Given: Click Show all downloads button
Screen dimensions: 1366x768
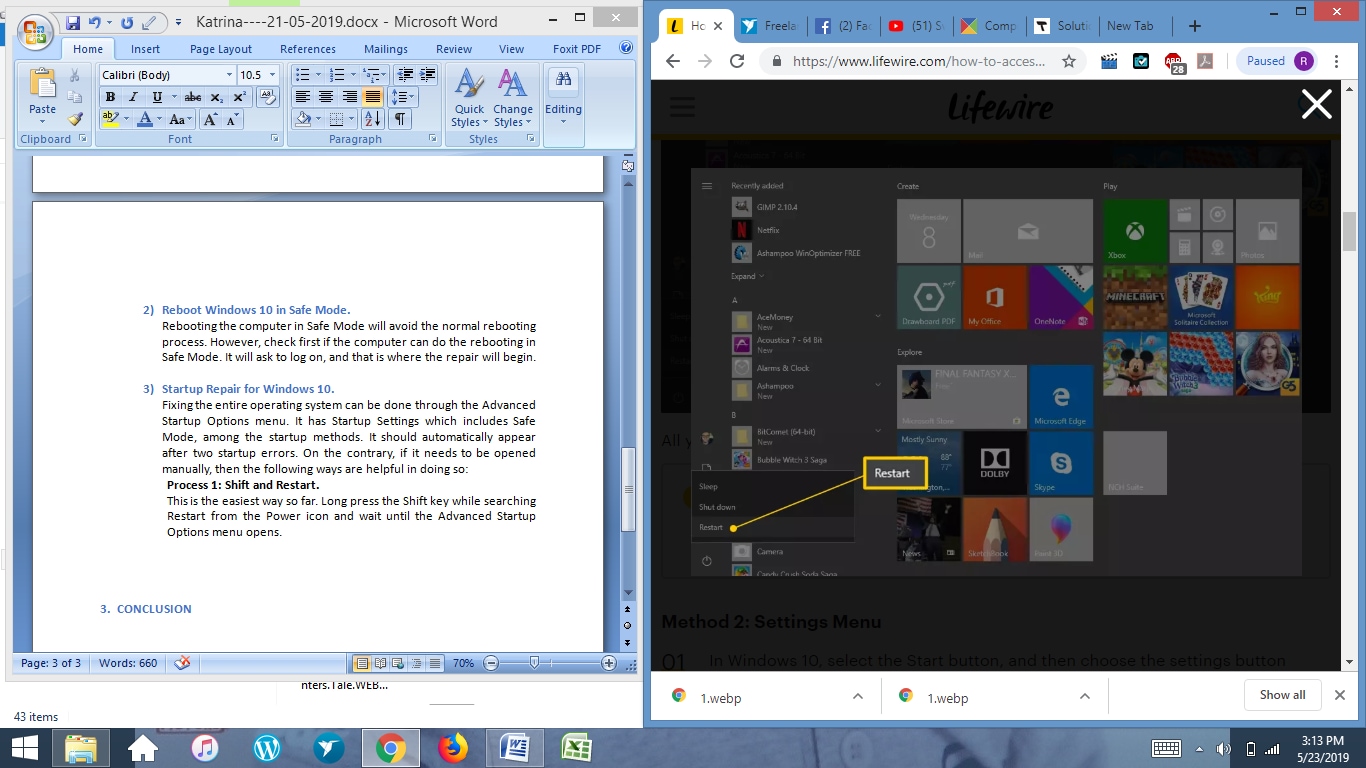Looking at the screenshot, I should (1282, 695).
